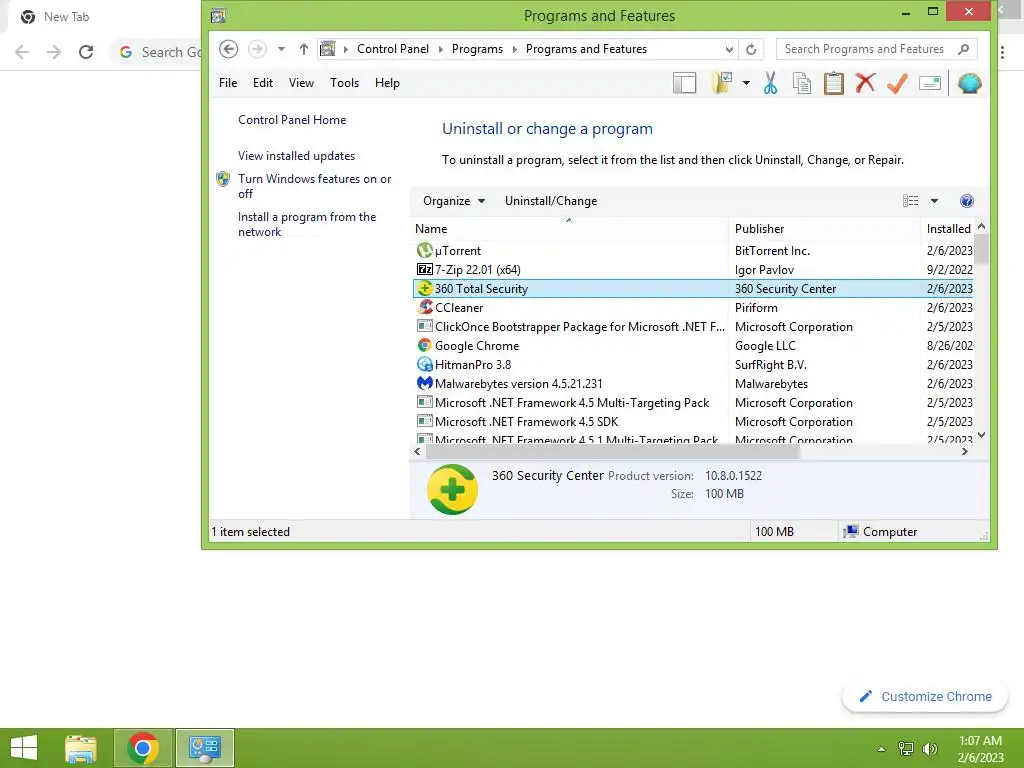Open the Control Panel Home link
1024x768 pixels.
[292, 120]
